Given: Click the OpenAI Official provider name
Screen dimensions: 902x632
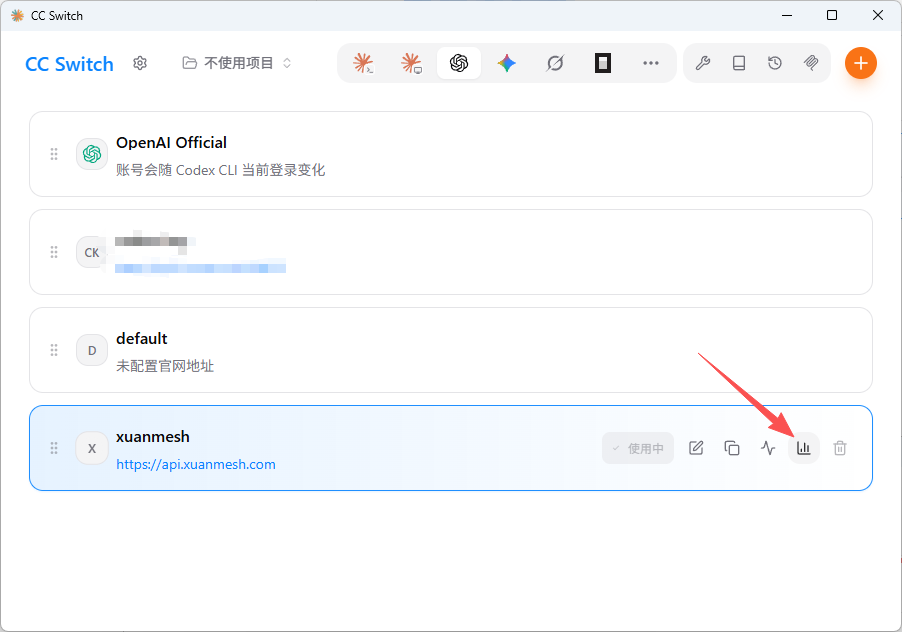Looking at the screenshot, I should (x=171, y=143).
